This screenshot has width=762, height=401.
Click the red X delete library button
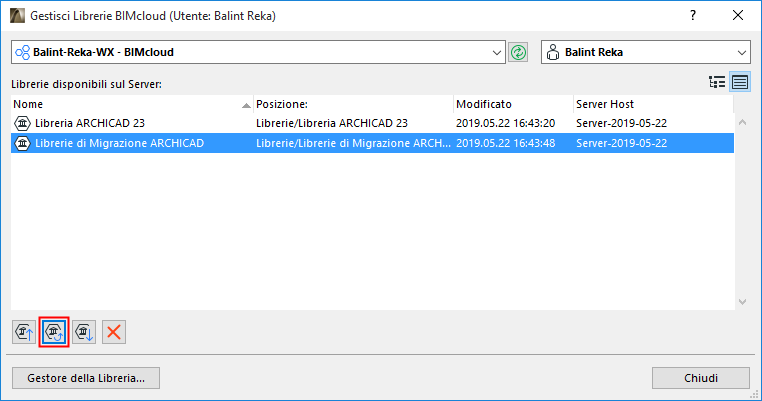114,332
